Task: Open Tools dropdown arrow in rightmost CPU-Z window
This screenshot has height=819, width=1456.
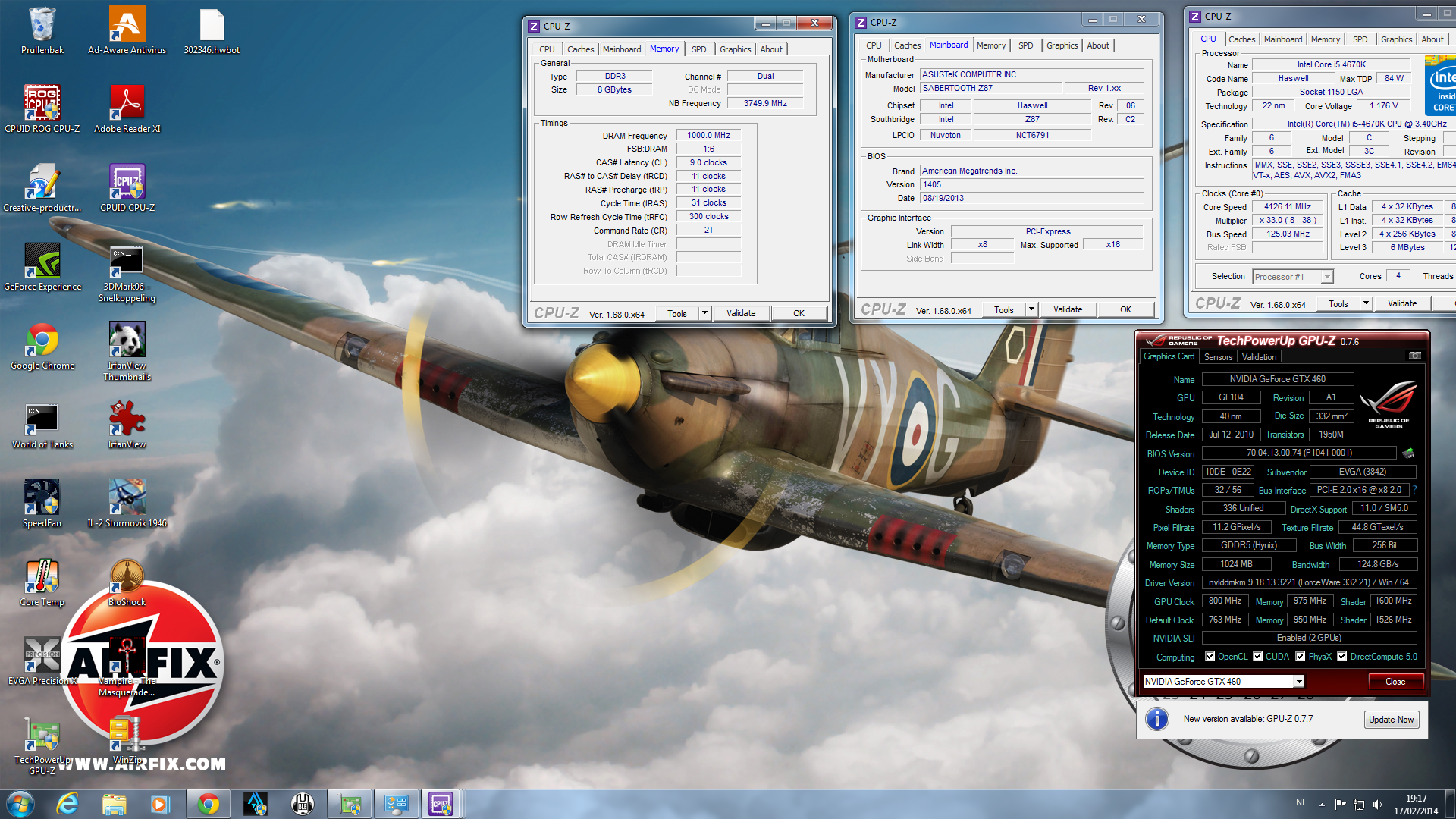Action: tap(1366, 303)
